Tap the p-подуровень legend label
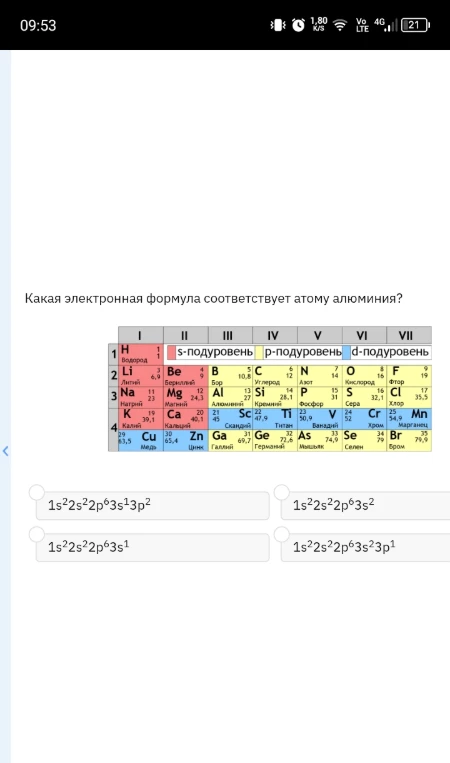450x763 pixels. (x=303, y=352)
